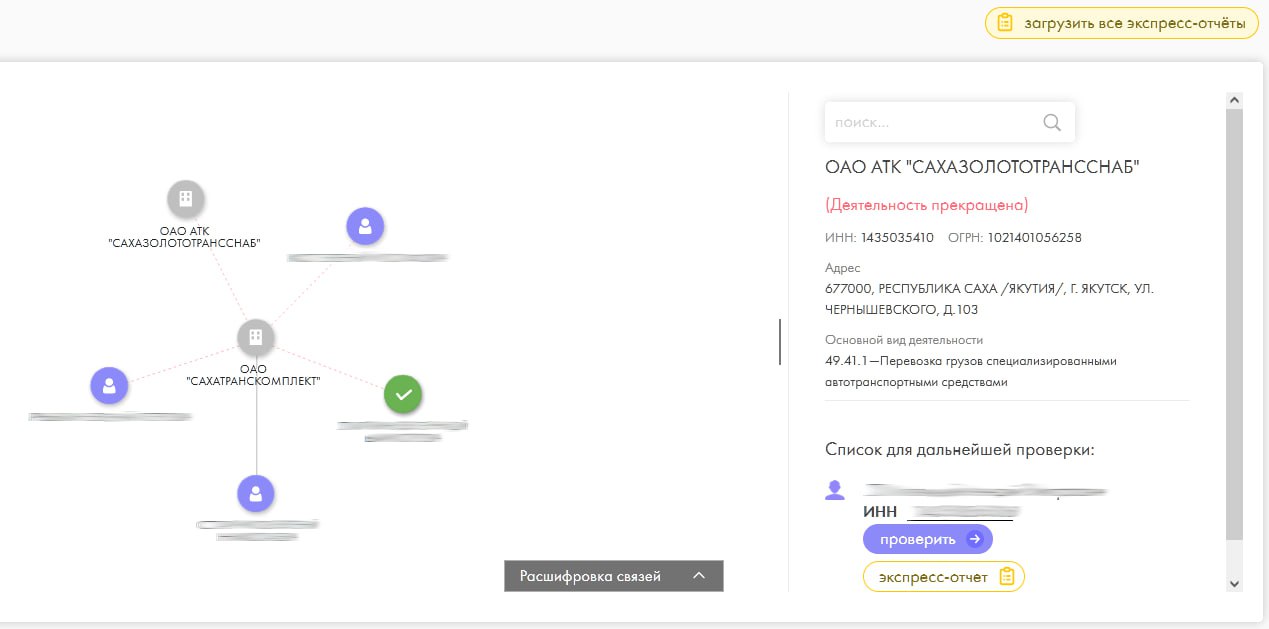The image size is (1269, 629).
Task: Click the ИНН value 1435035410
Action: point(897,238)
